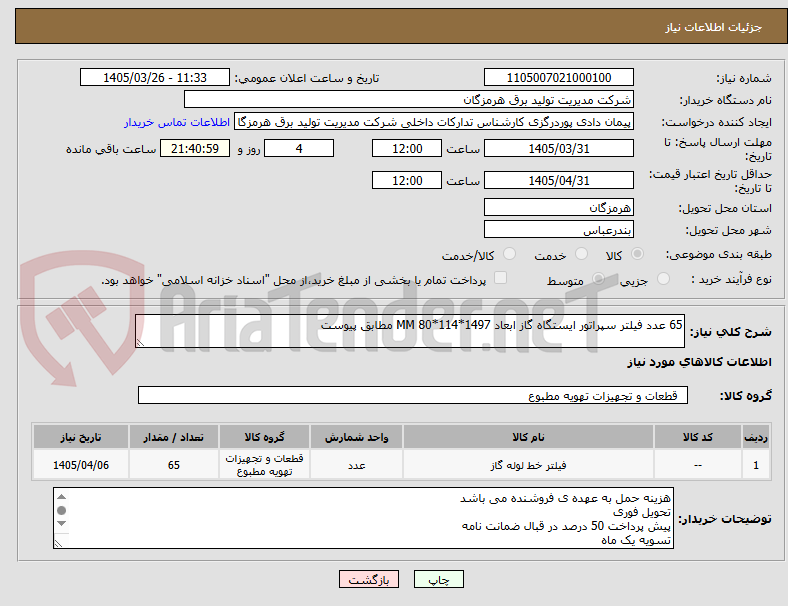Click the response deadline time 12:00 field
The height and width of the screenshot is (606, 788).
pyautogui.click(x=407, y=149)
